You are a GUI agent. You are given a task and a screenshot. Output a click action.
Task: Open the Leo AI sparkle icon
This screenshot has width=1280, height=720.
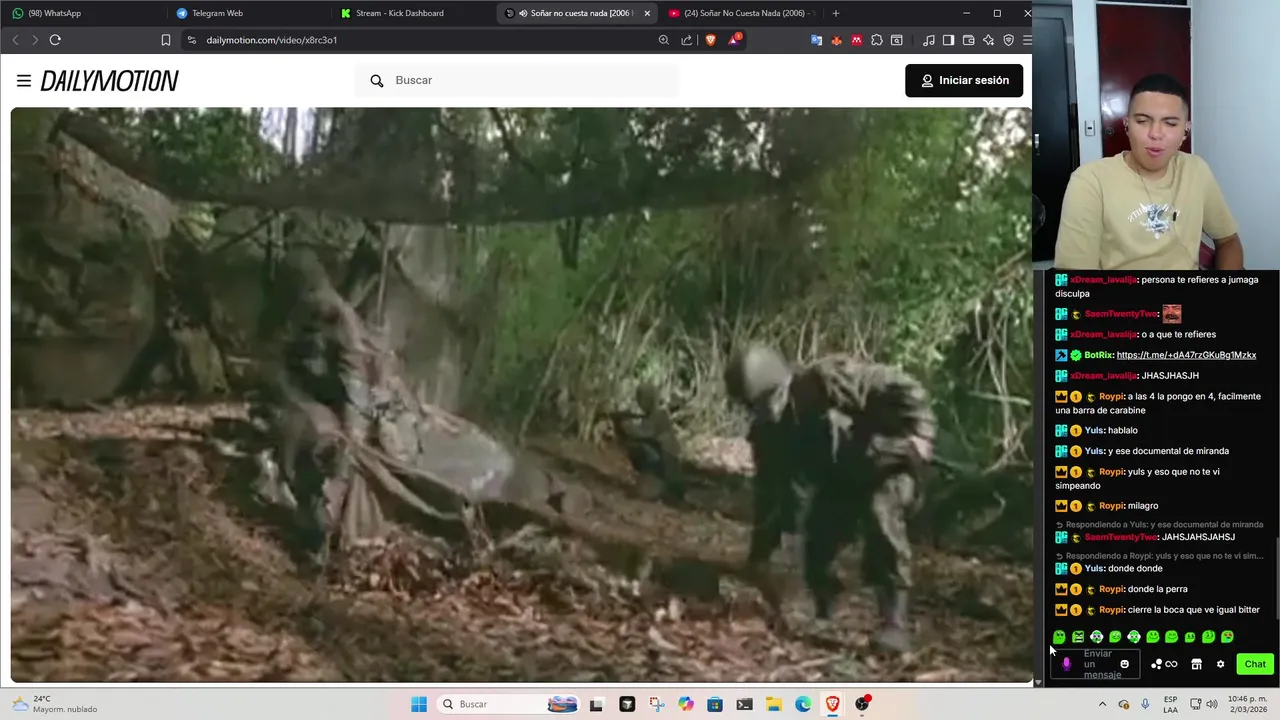point(988,40)
